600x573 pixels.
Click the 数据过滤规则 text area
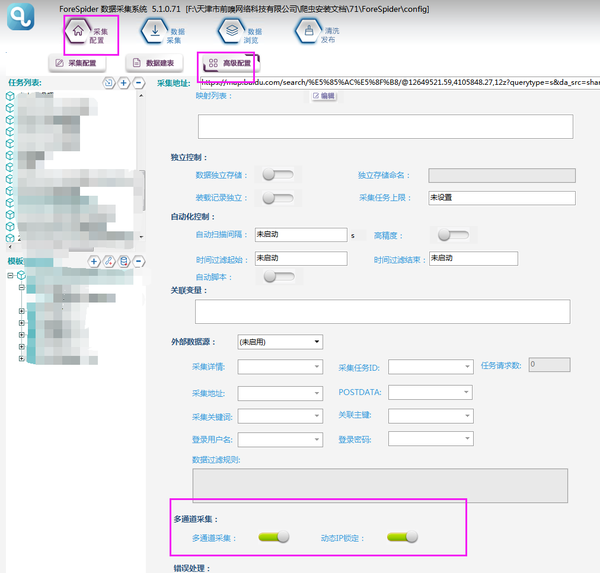tap(380, 485)
